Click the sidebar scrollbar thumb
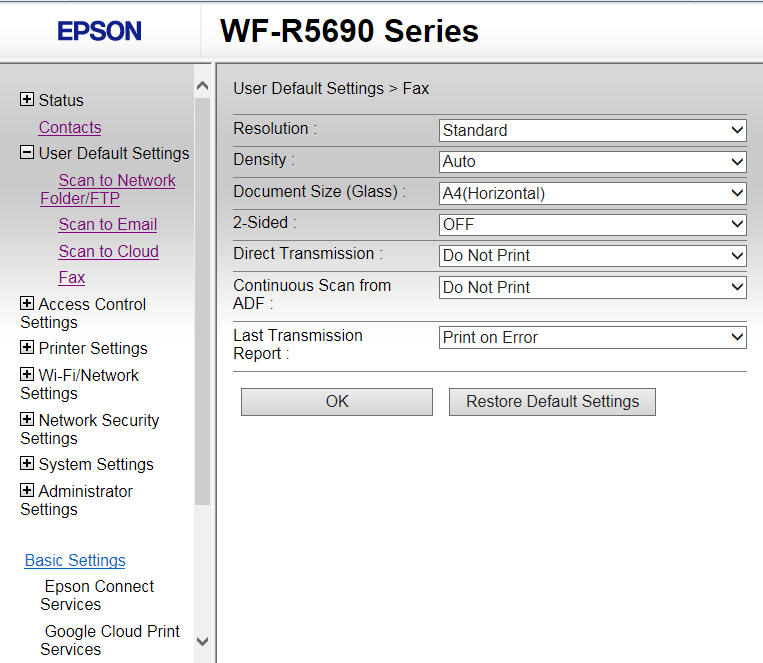The image size is (763, 663). click(x=202, y=301)
